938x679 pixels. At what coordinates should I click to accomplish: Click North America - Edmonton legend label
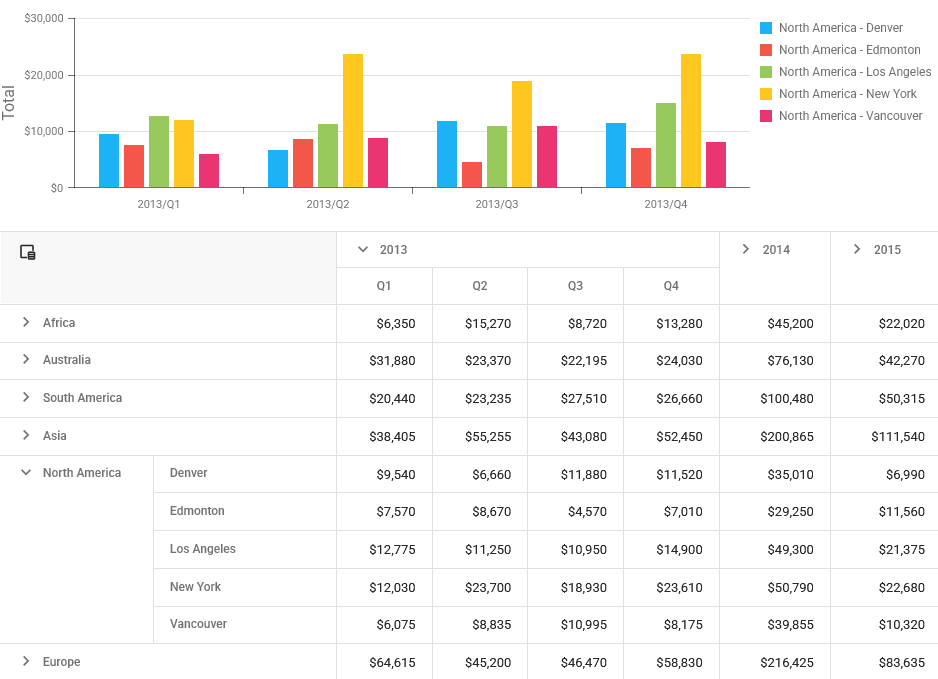849,50
